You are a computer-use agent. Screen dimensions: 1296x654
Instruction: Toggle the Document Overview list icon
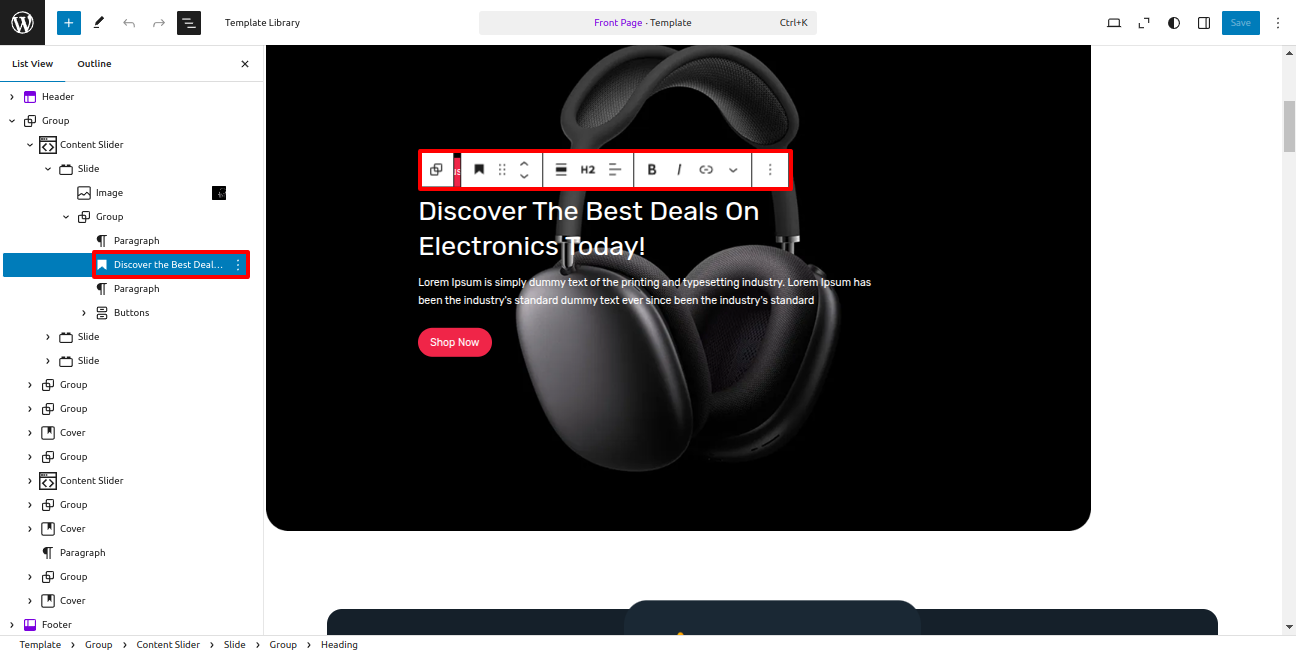[x=189, y=22]
